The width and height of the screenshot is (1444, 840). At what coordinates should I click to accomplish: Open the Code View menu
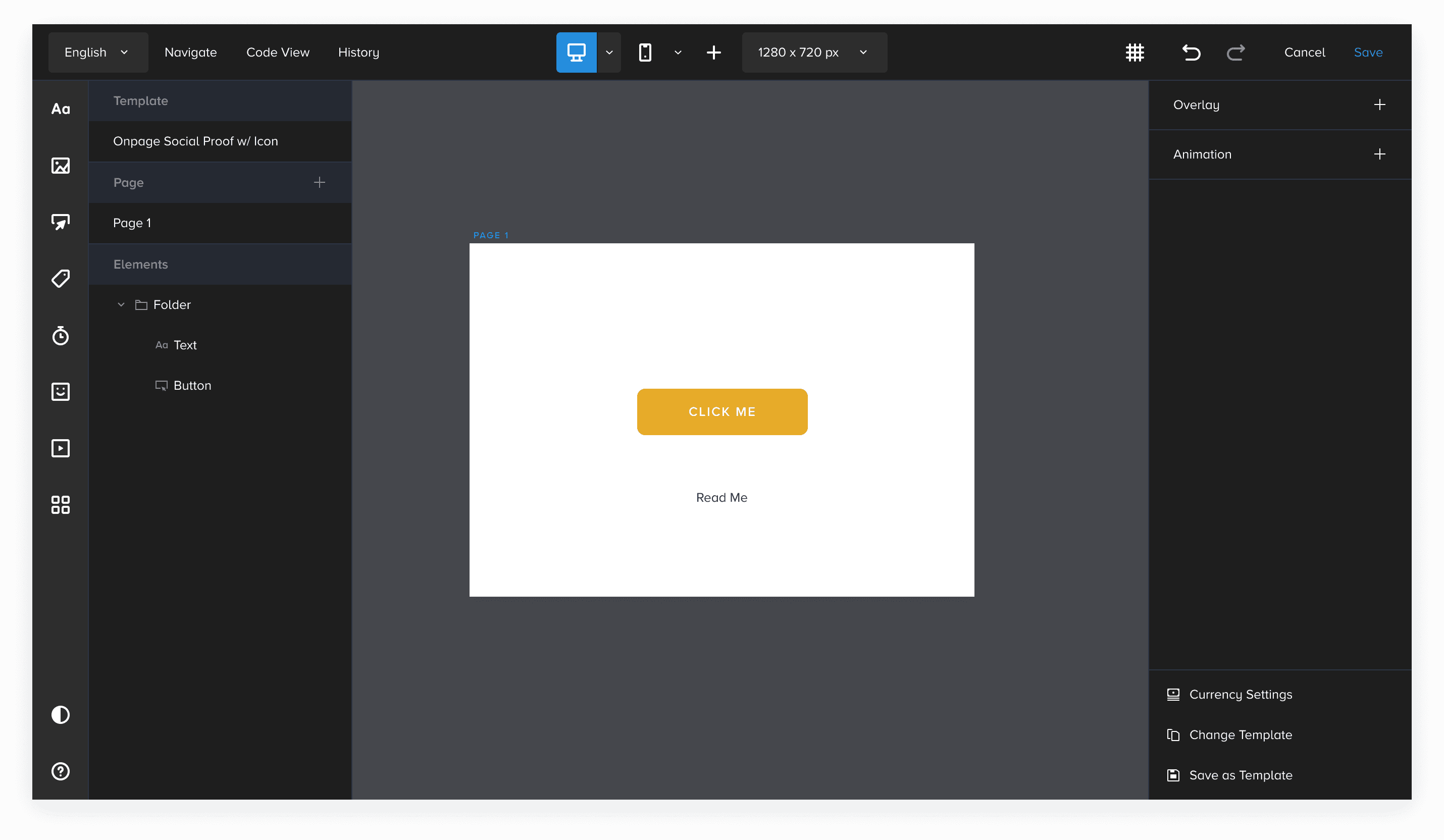click(277, 52)
